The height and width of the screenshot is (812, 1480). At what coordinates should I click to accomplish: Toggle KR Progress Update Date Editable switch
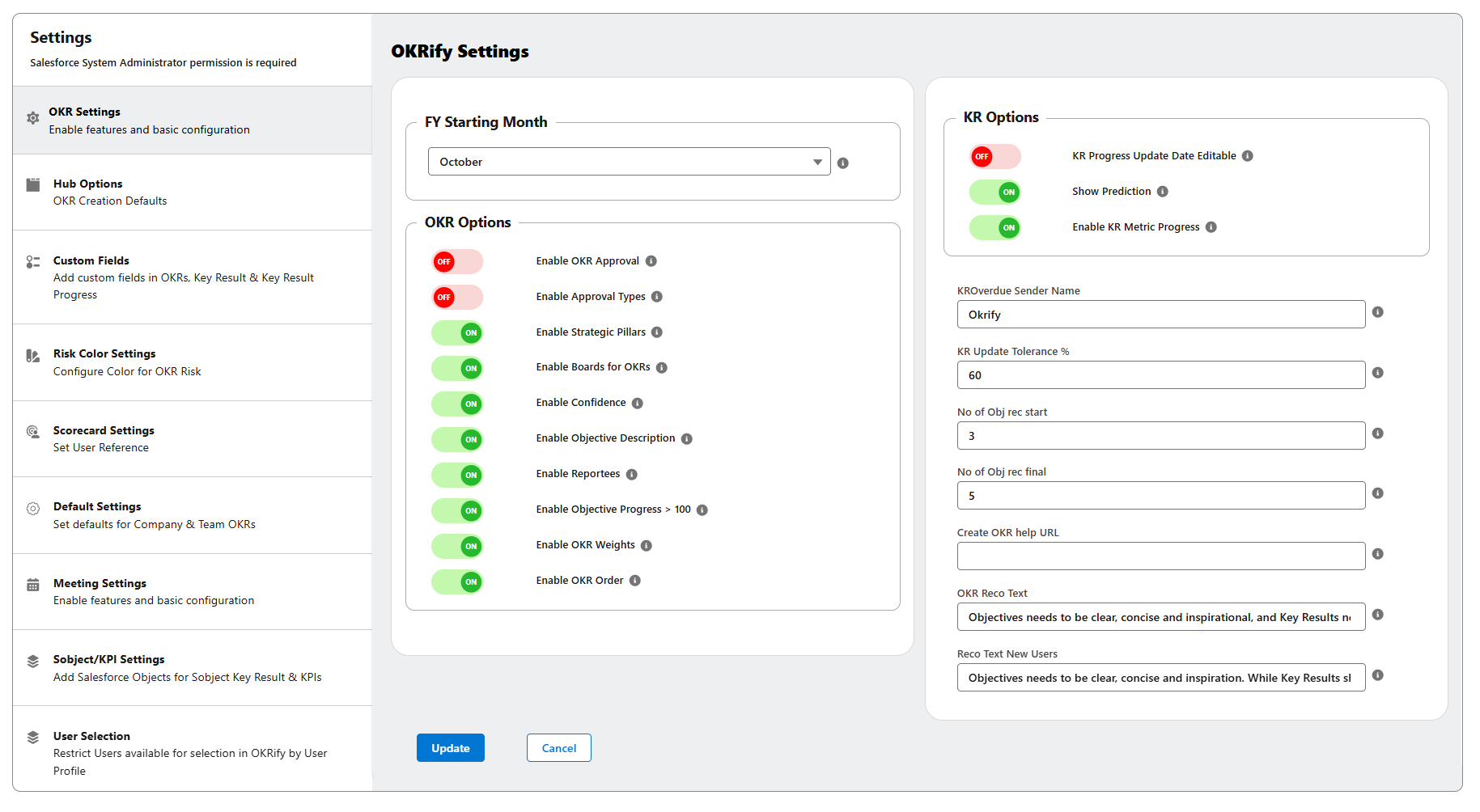coord(994,156)
